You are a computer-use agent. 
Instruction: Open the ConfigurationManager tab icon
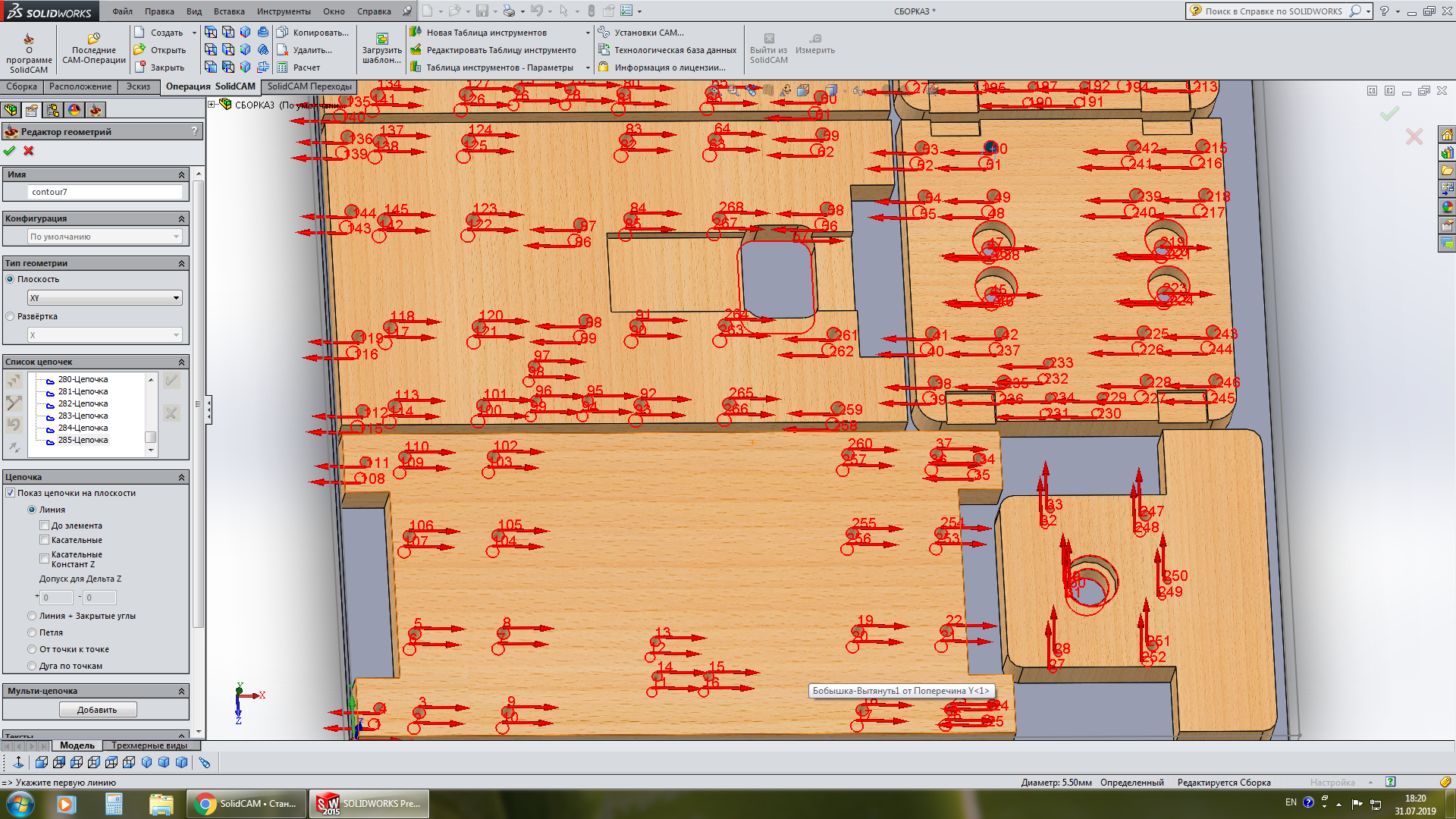tap(53, 111)
